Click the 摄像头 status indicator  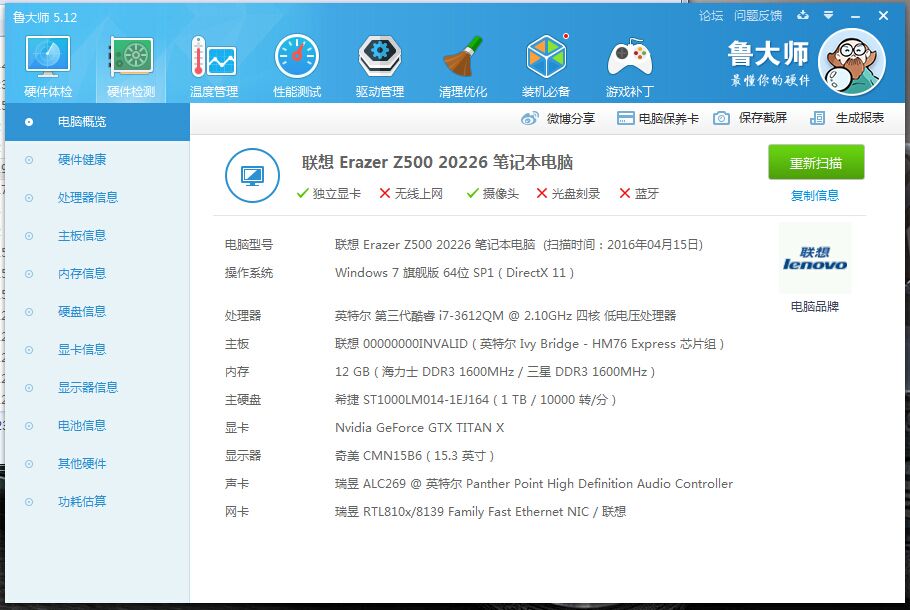pyautogui.click(x=493, y=194)
